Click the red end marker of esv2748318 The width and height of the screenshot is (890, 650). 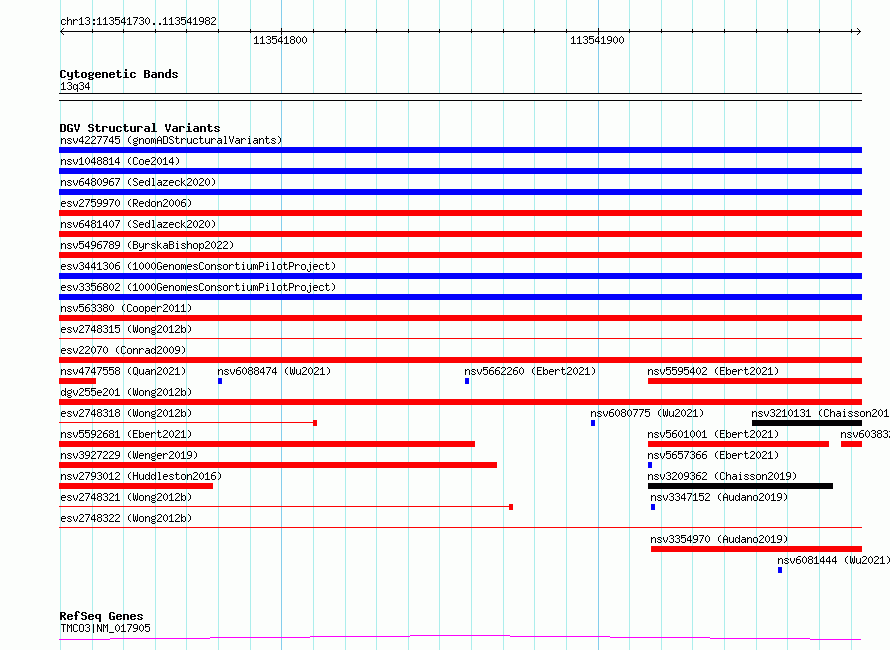[x=315, y=423]
